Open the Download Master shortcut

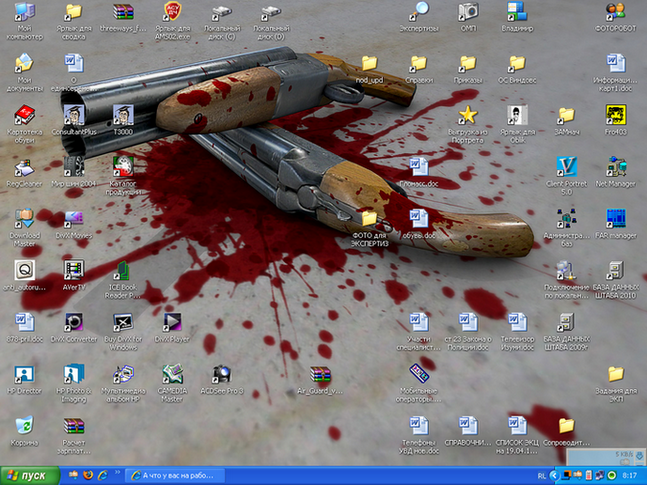(x=24, y=220)
